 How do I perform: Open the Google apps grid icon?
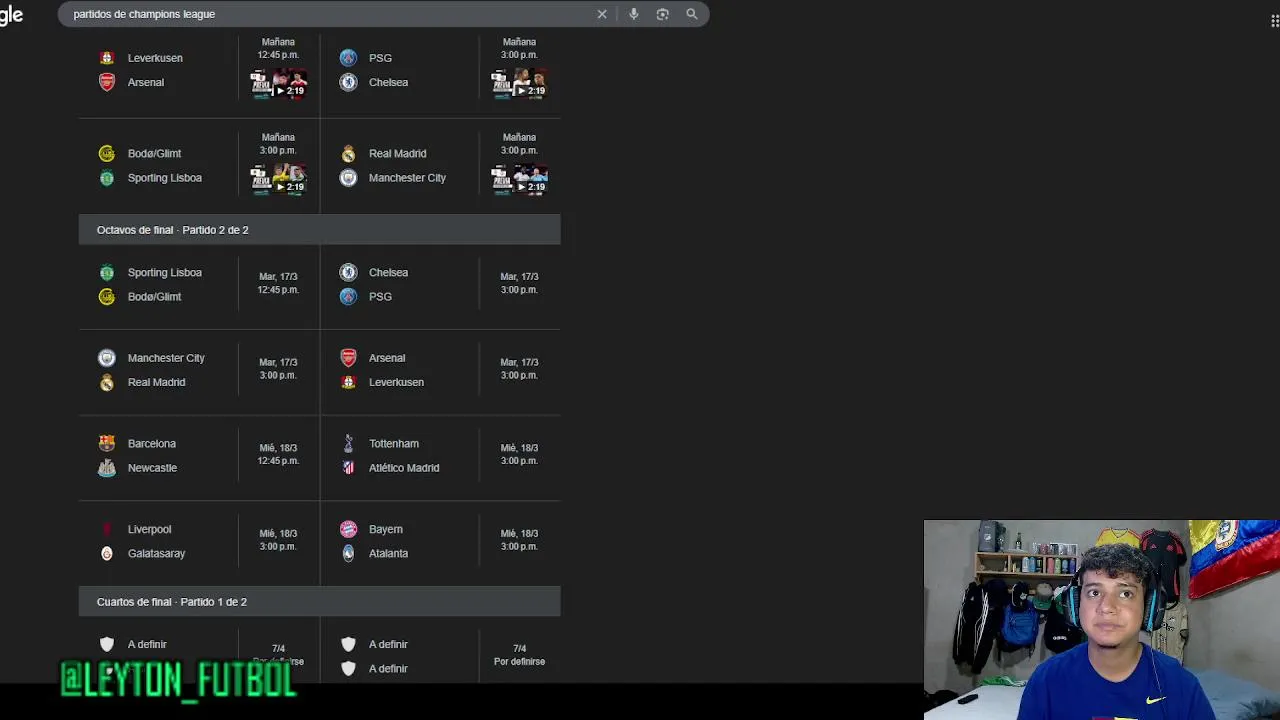[1275, 20]
